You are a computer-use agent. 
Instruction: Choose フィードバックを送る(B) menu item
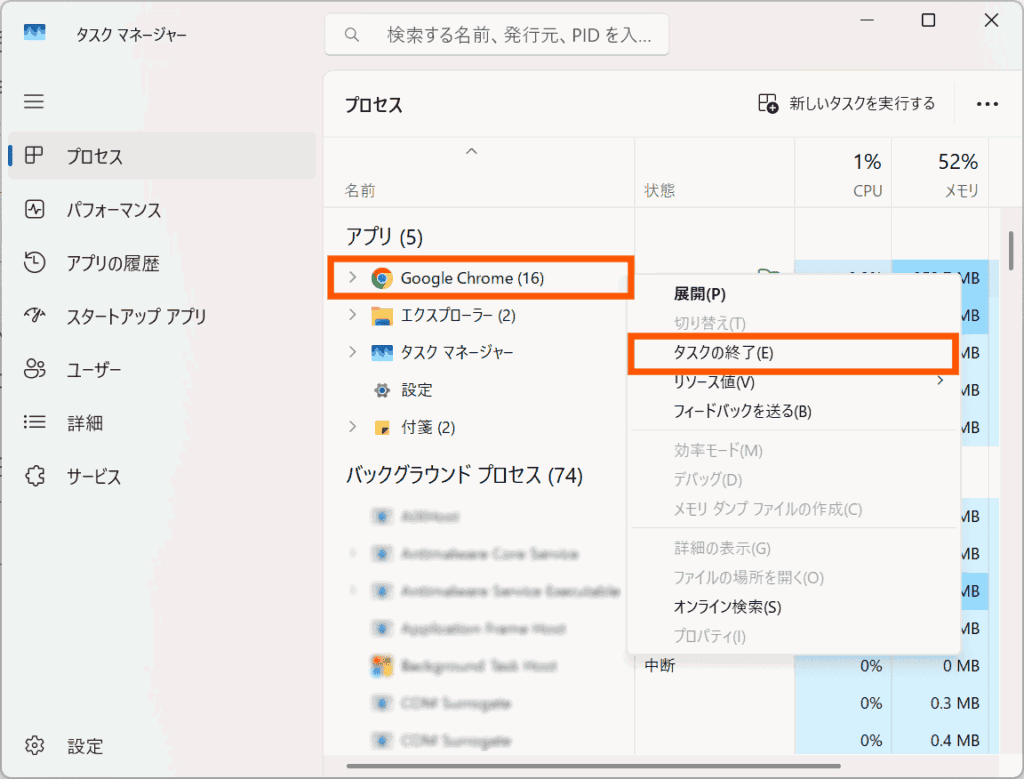click(x=742, y=411)
